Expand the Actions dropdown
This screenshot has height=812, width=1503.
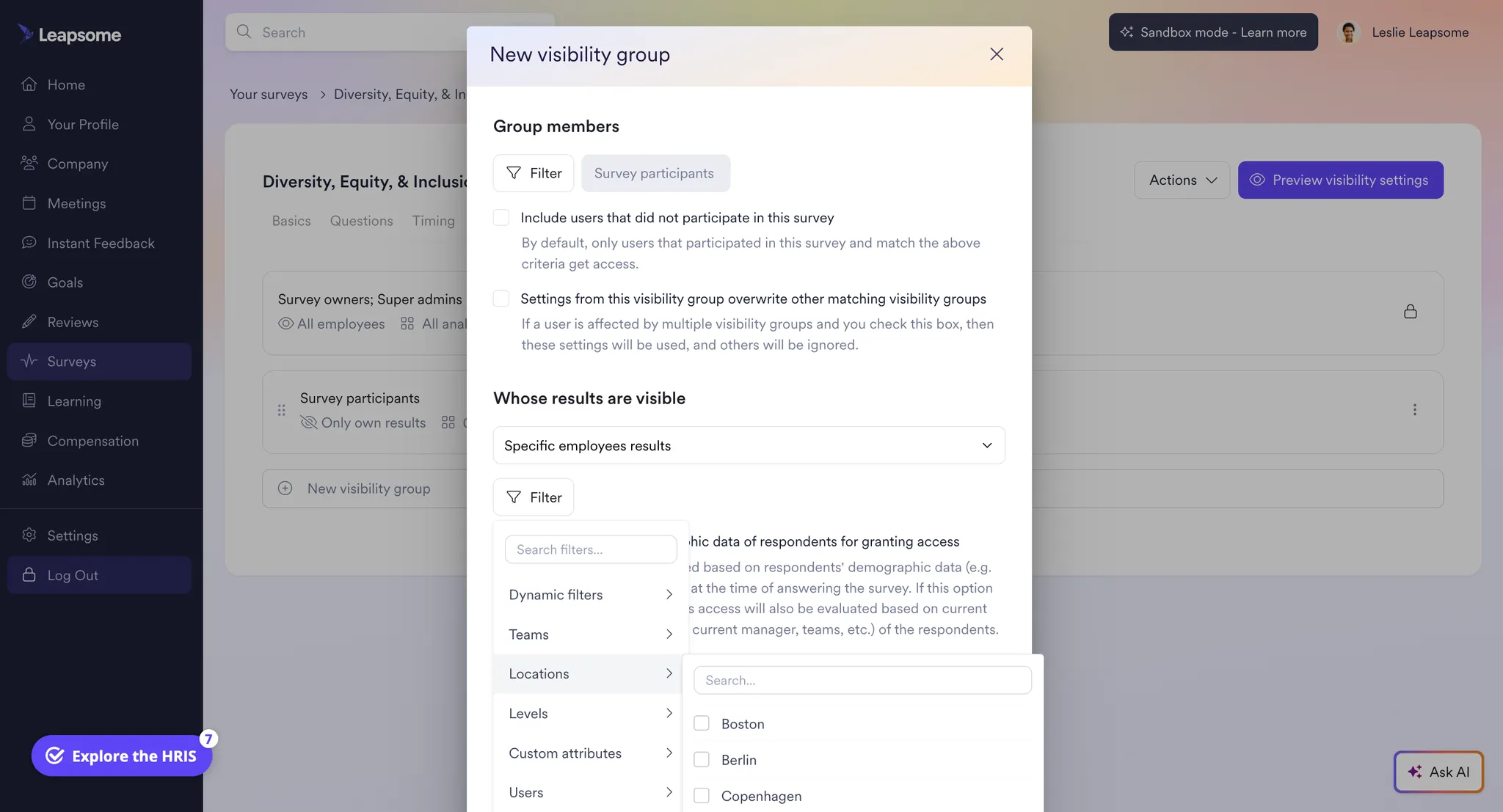(1181, 180)
